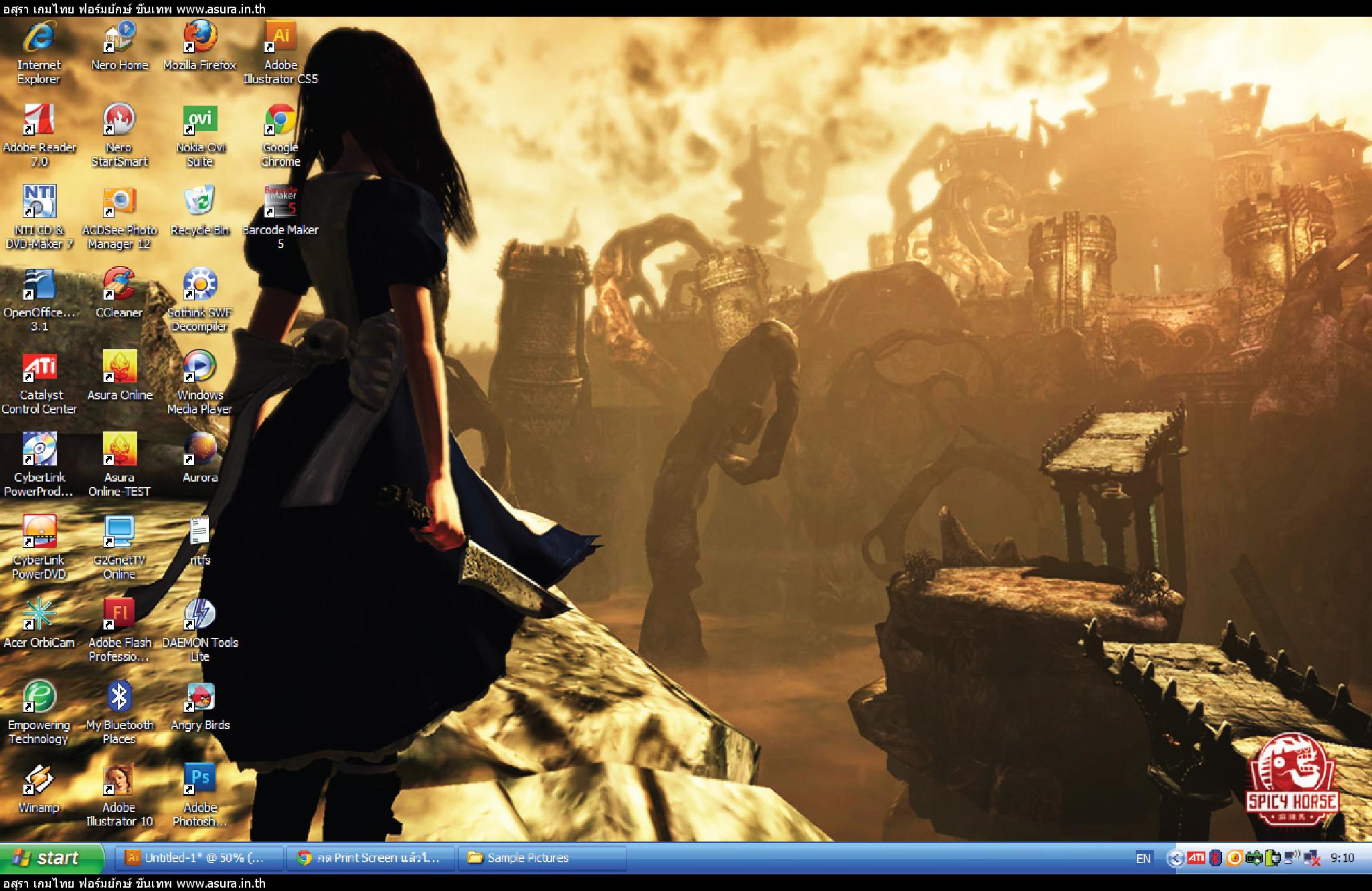Screen dimensions: 1372x891
Task: Click Safely Remove Hardware tray icon
Action: 1254,858
